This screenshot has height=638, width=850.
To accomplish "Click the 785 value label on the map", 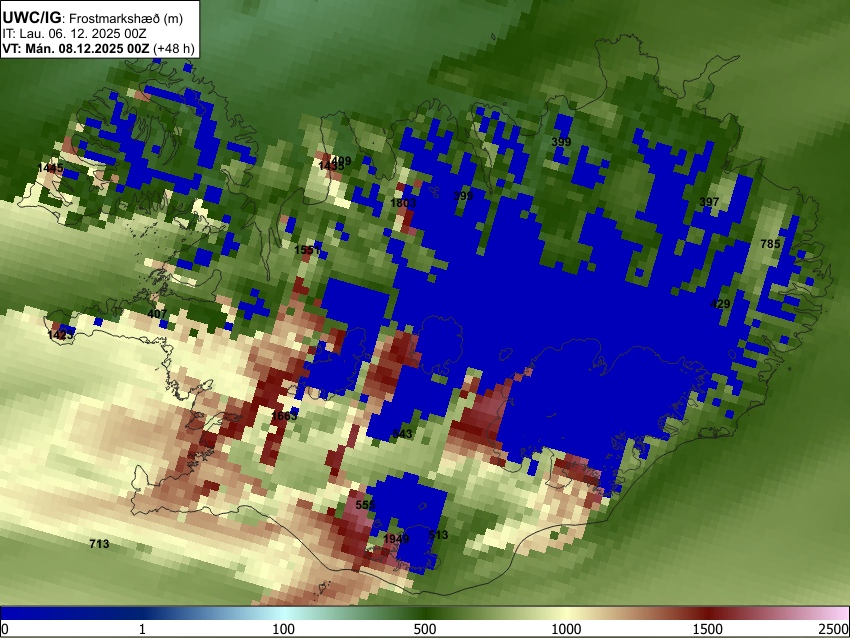I will 770,244.
